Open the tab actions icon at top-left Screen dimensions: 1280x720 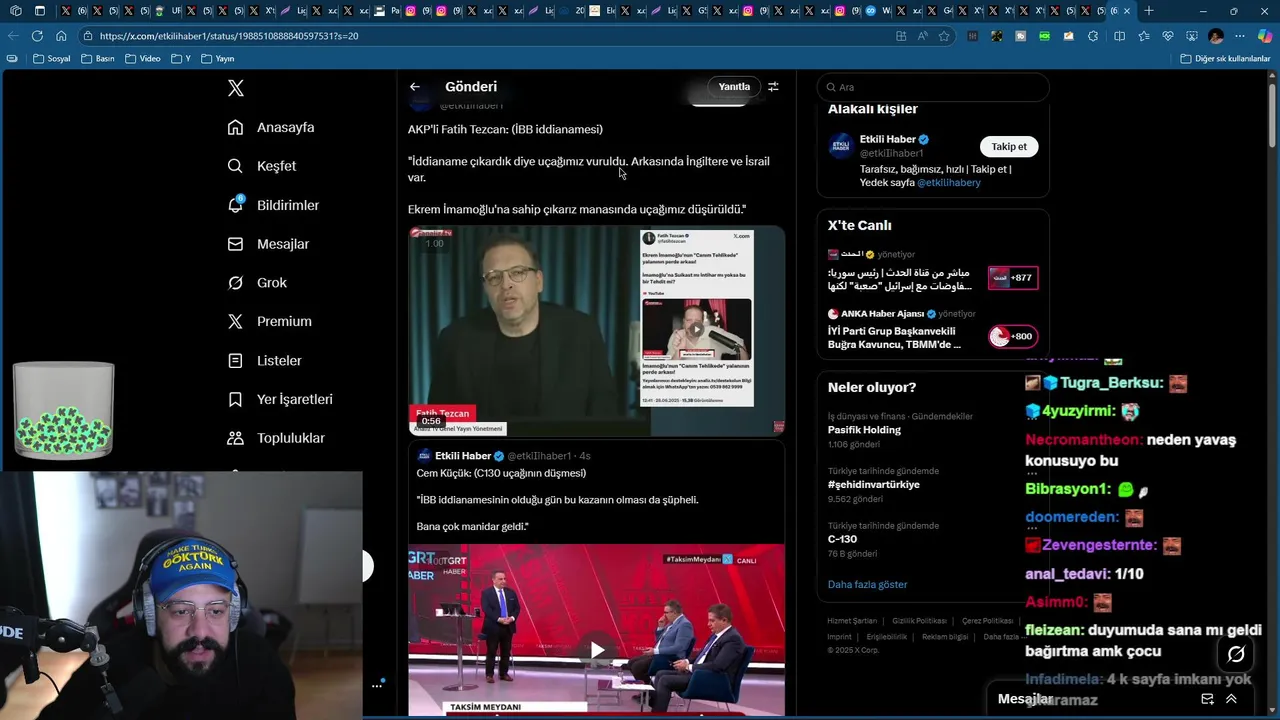(39, 11)
